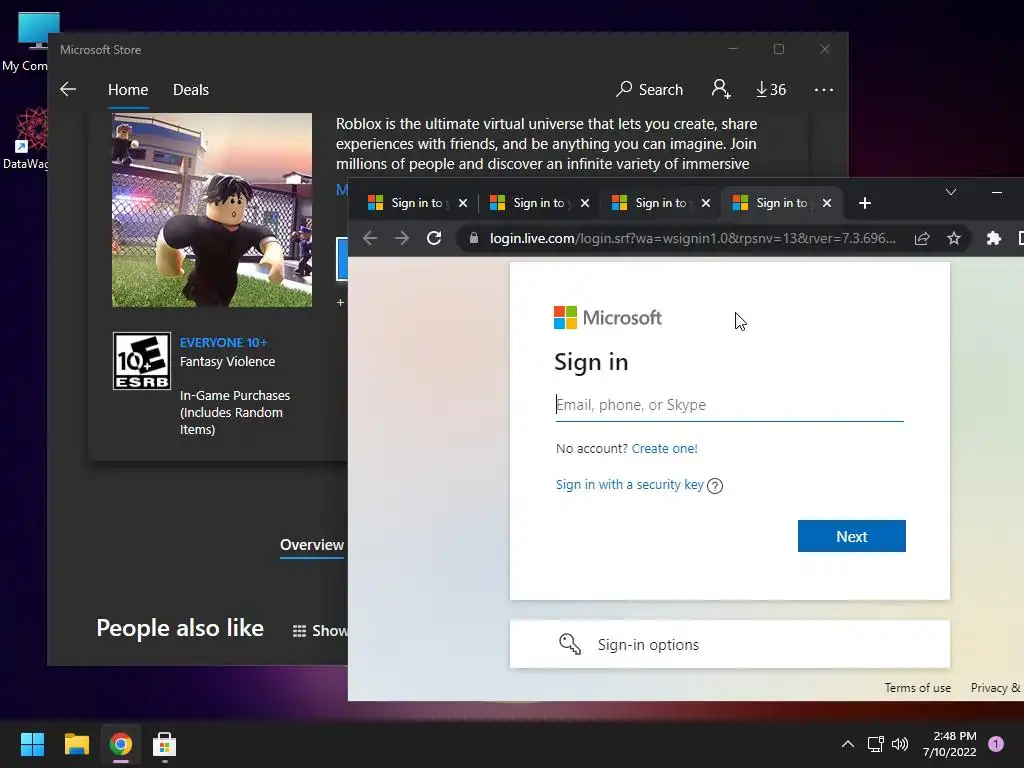Expand the browser tab search chevron
Viewport: 1024px width, 768px height.
click(x=951, y=192)
